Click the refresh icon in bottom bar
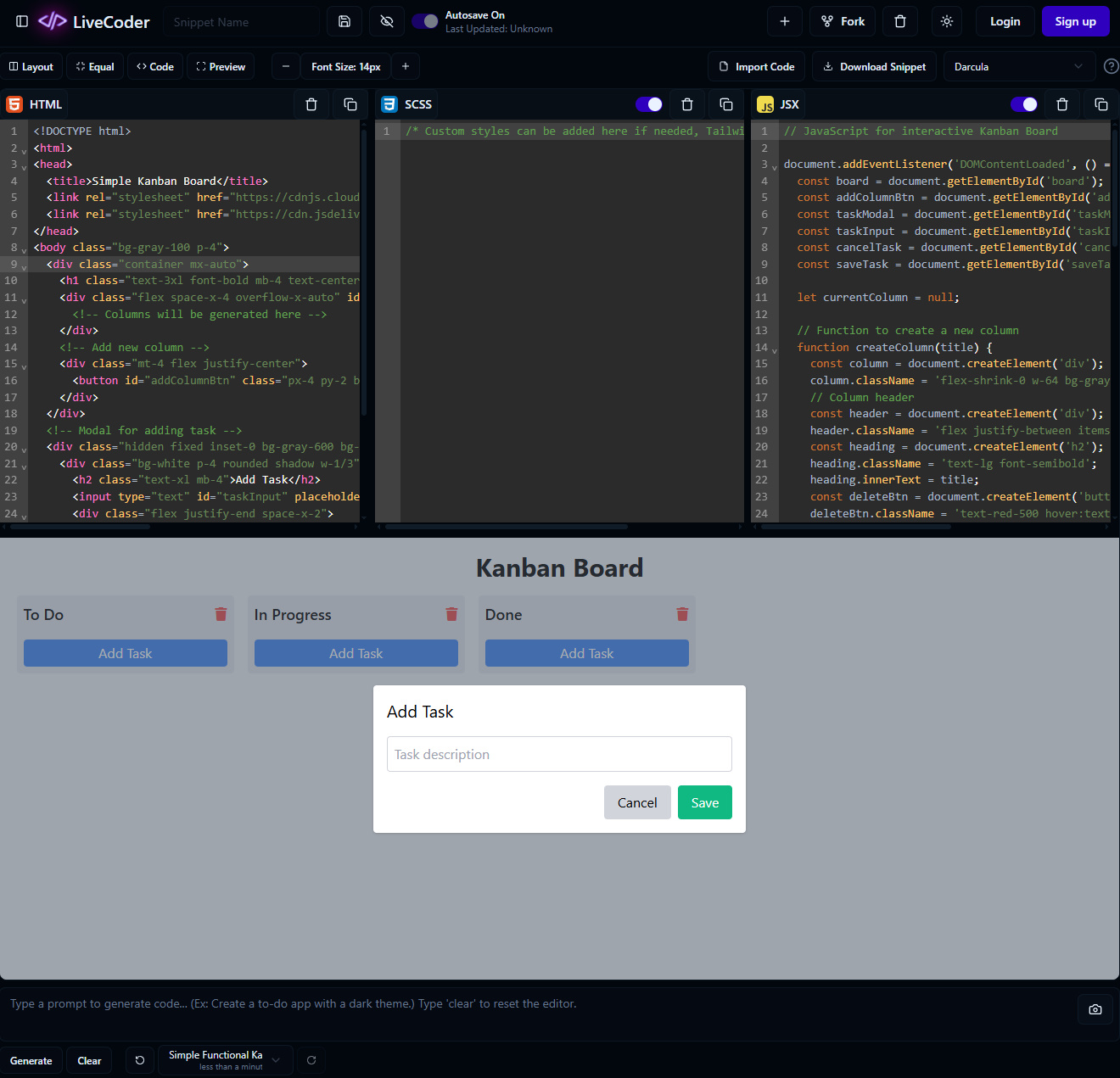This screenshot has height=1078, width=1120. (311, 1060)
